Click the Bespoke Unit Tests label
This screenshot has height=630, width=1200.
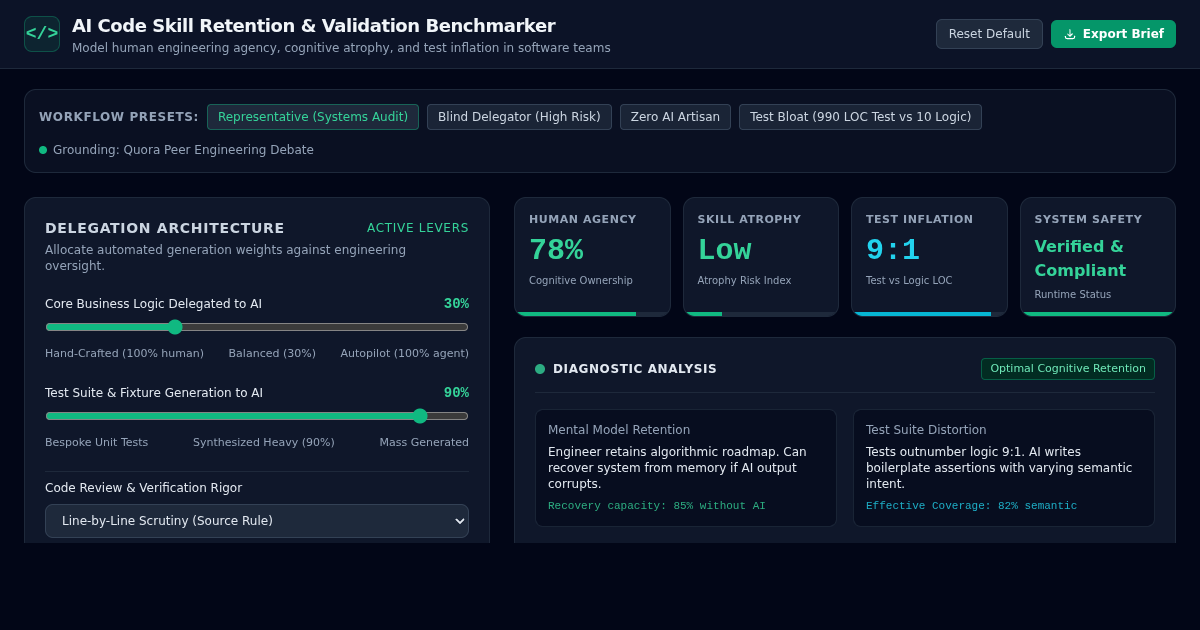[96, 442]
